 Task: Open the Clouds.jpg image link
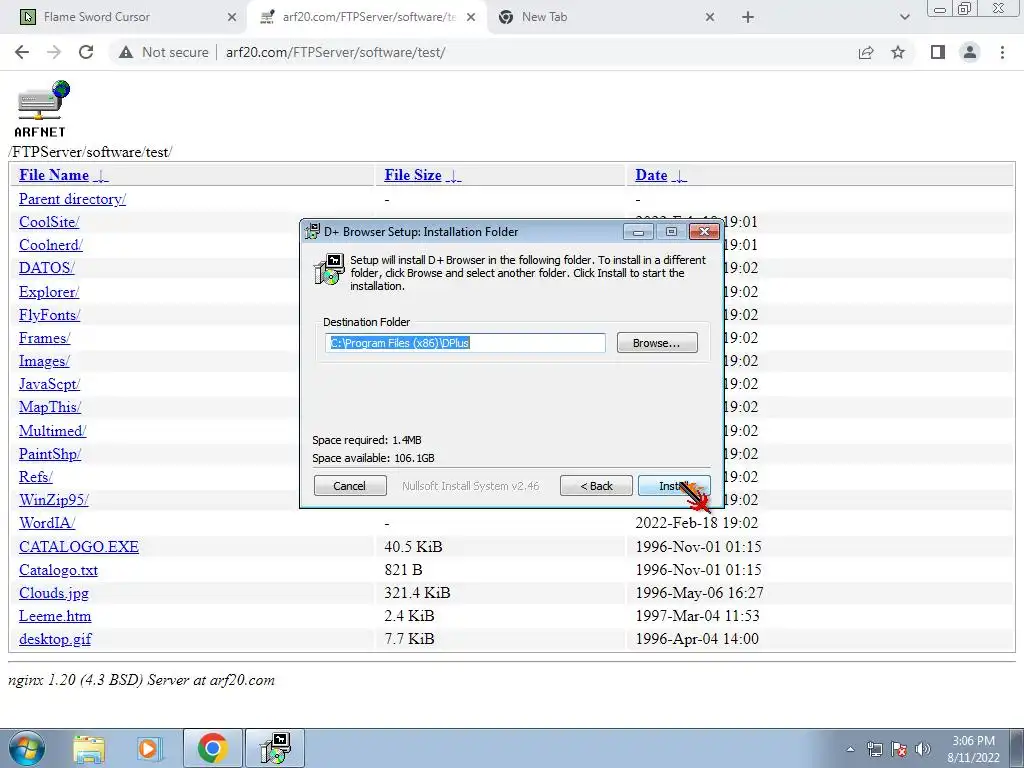pos(54,593)
